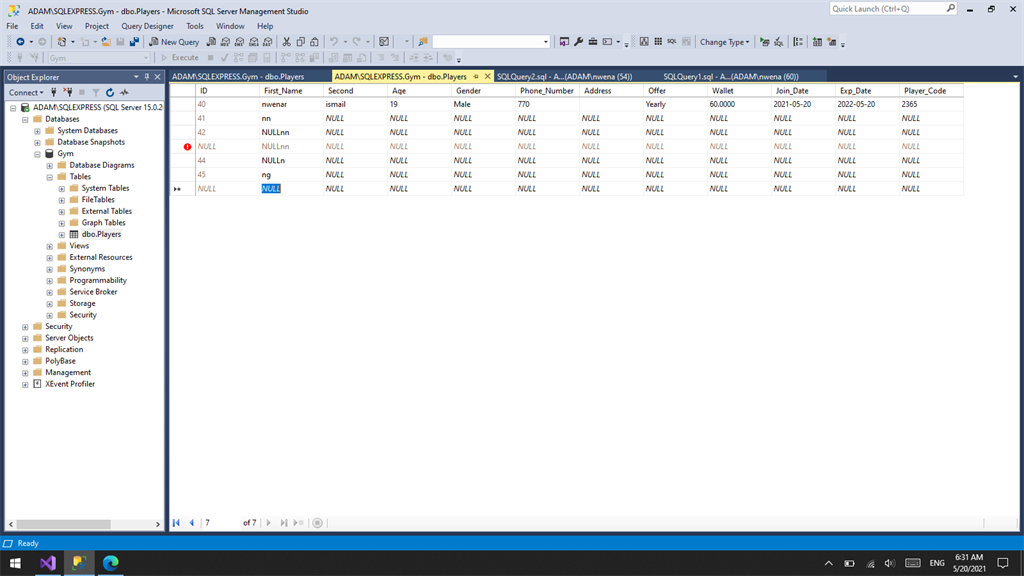This screenshot has height=576, width=1024.
Task: Expand the Programmability folder
Action: click(x=50, y=281)
